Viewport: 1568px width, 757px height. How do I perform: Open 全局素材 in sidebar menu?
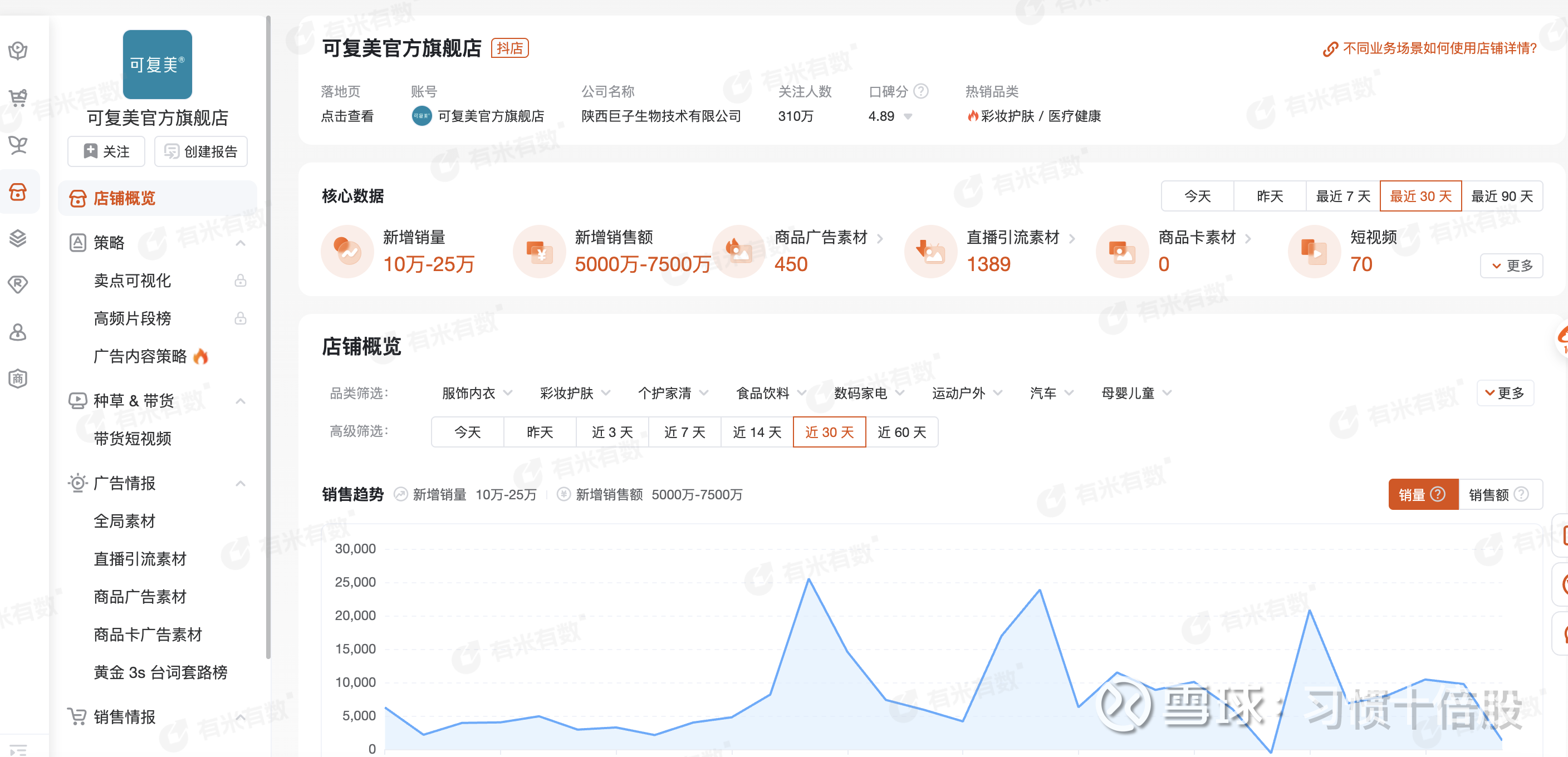124,521
